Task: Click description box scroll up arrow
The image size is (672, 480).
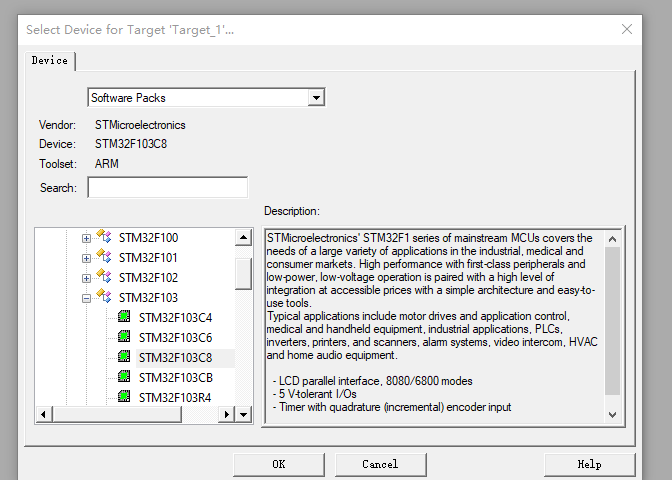Action: (612, 239)
